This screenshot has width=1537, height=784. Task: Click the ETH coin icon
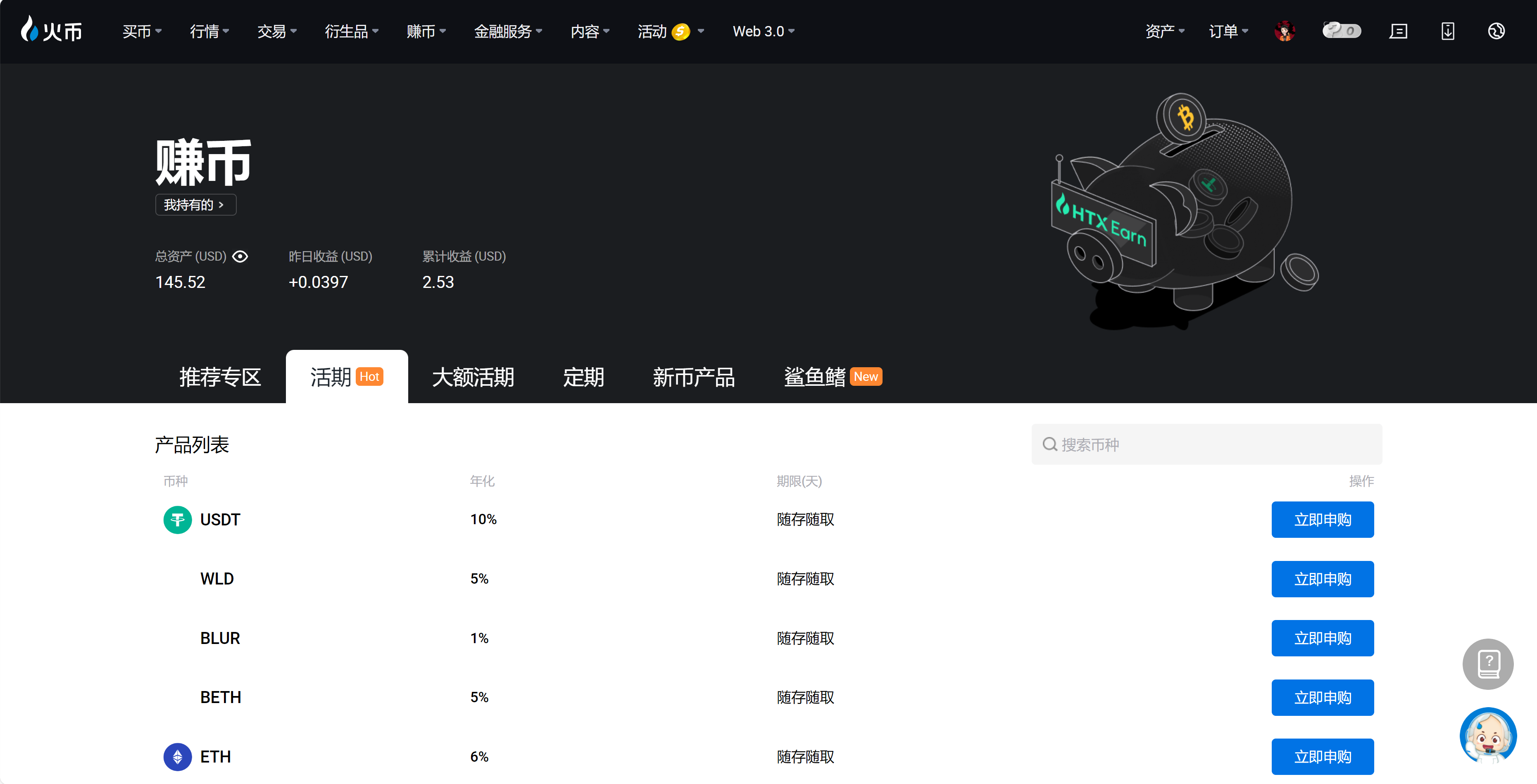coord(177,757)
